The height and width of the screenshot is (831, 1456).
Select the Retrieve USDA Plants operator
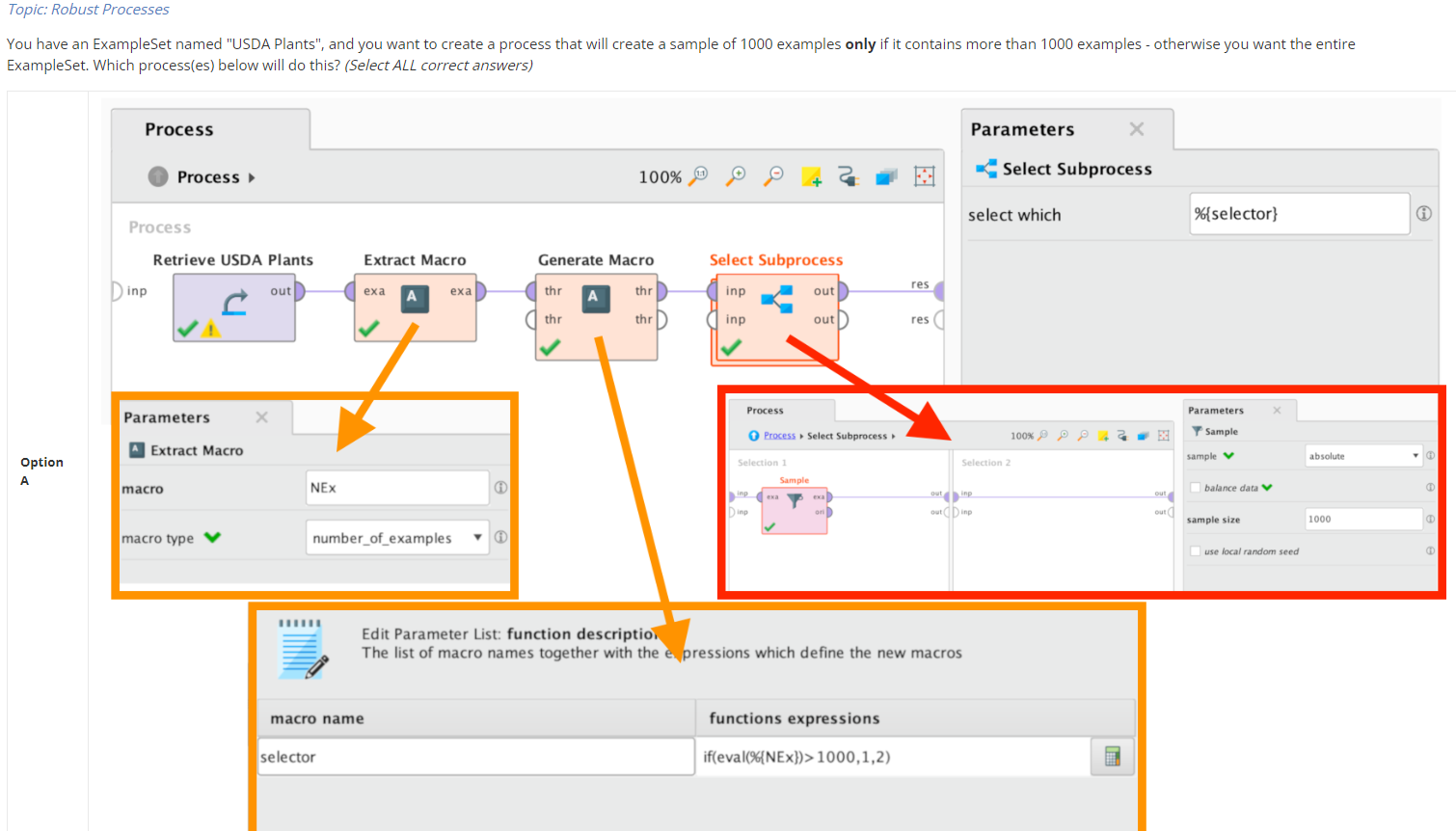click(233, 305)
